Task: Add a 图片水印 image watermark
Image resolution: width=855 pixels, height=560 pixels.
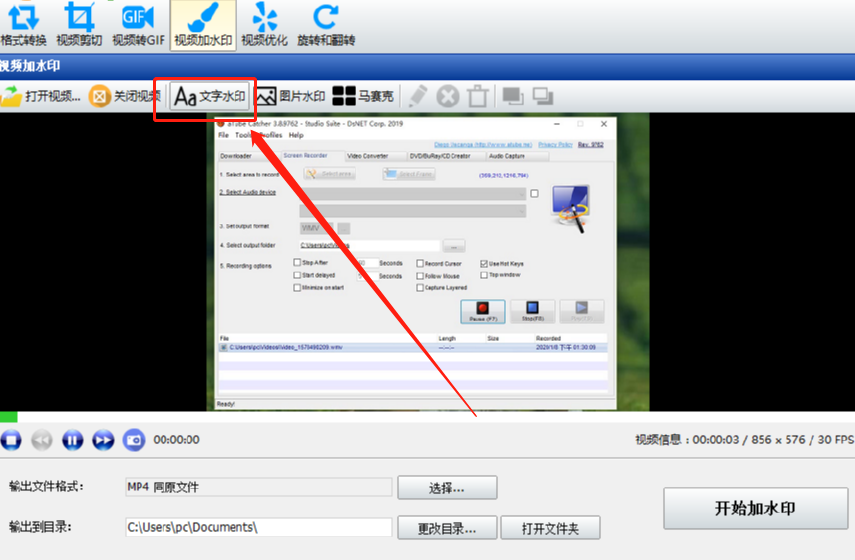Action: pos(291,97)
